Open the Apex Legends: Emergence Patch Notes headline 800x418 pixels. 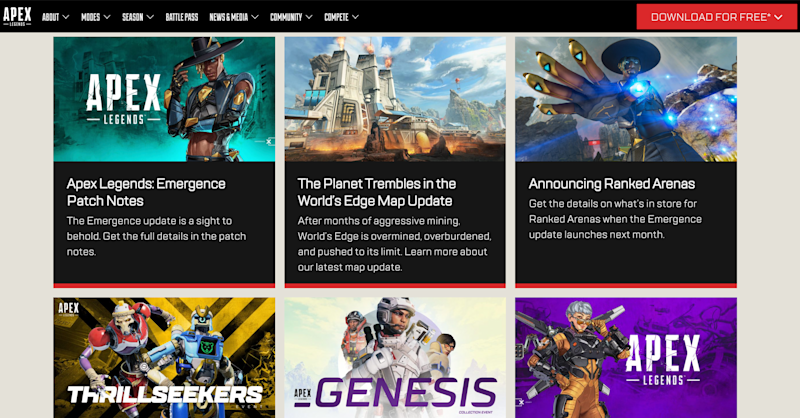pos(146,192)
